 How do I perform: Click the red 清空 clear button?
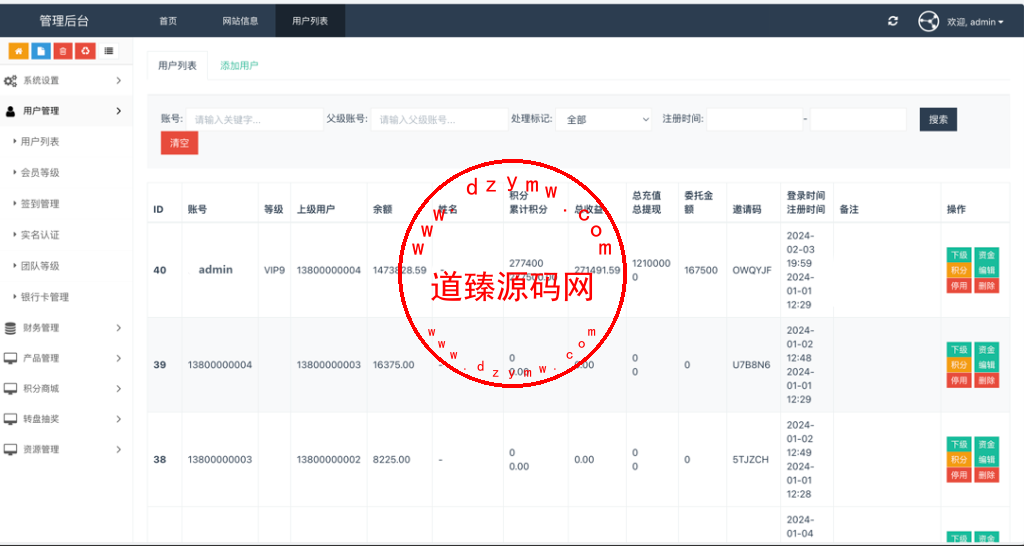pyautogui.click(x=180, y=143)
